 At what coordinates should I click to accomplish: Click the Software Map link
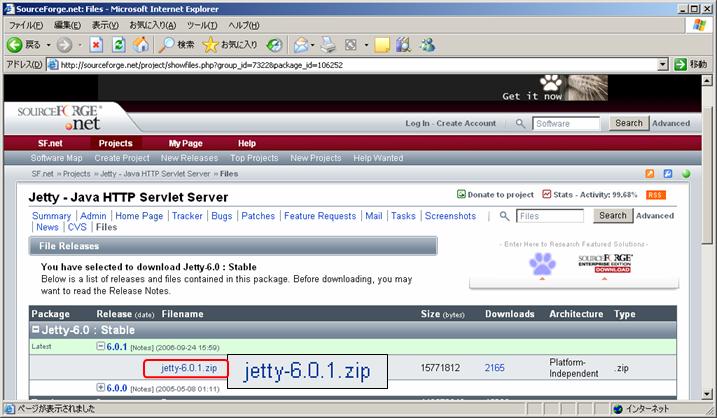[x=56, y=158]
